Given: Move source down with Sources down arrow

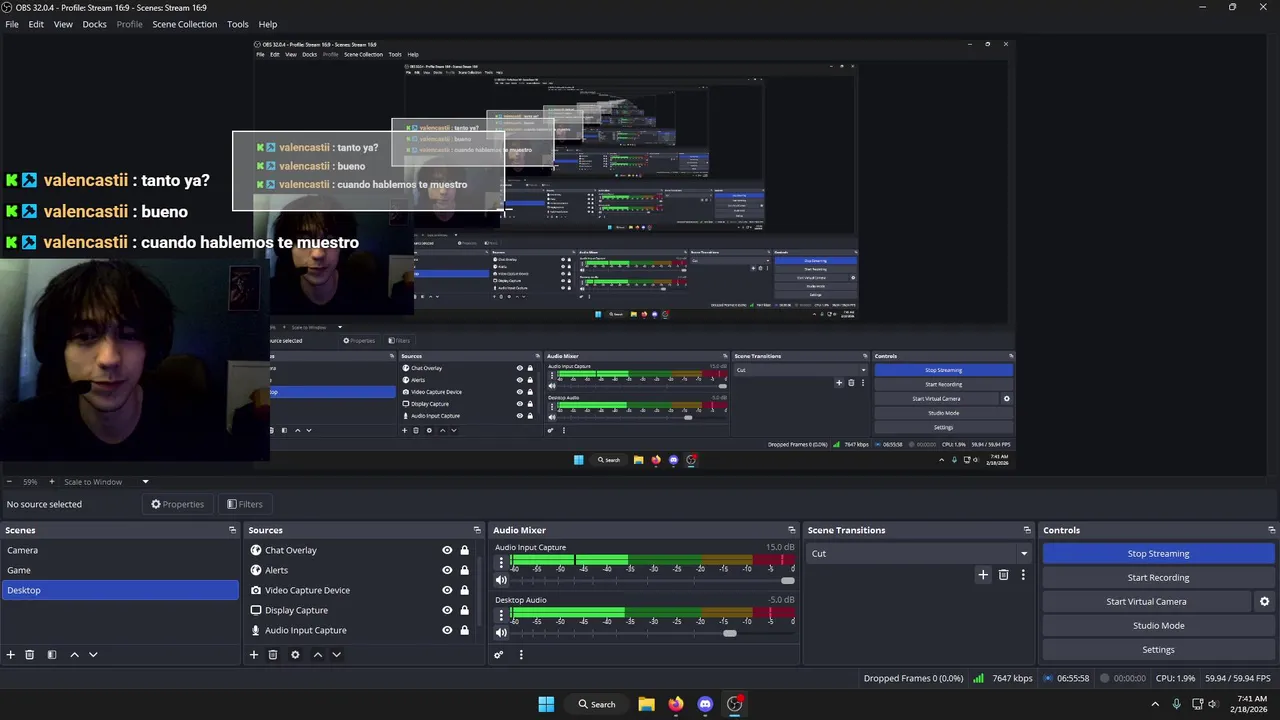Looking at the screenshot, I should point(336,655).
